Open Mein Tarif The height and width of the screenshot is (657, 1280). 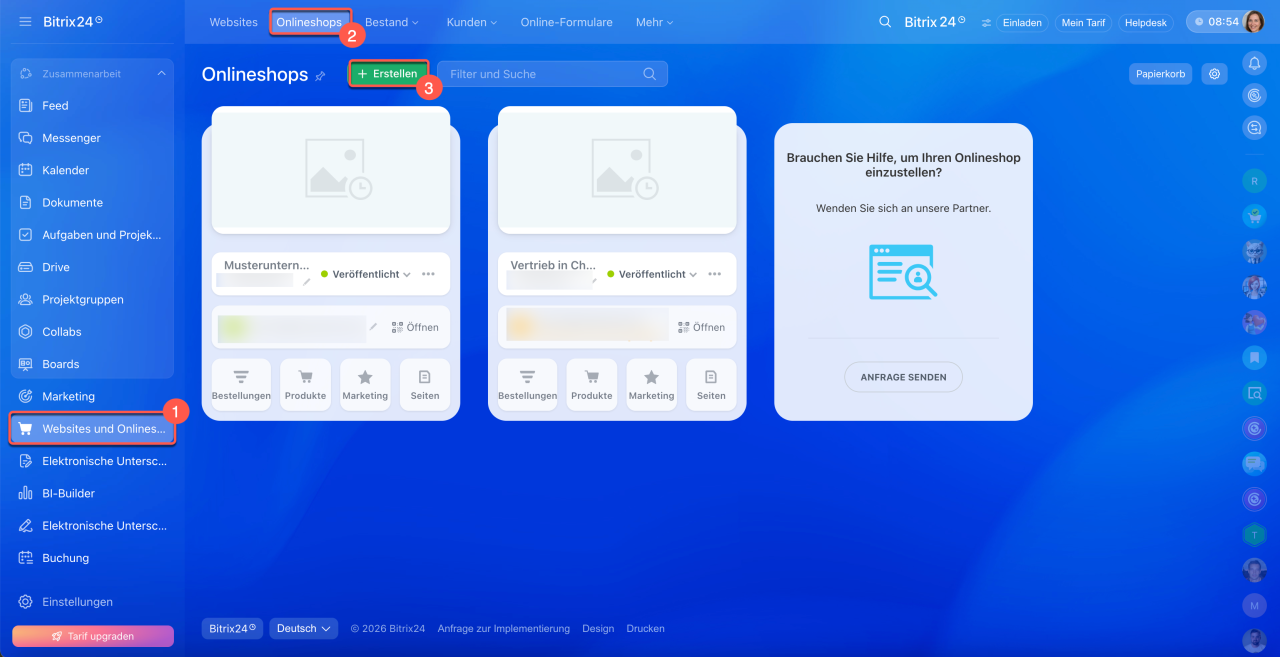1084,22
